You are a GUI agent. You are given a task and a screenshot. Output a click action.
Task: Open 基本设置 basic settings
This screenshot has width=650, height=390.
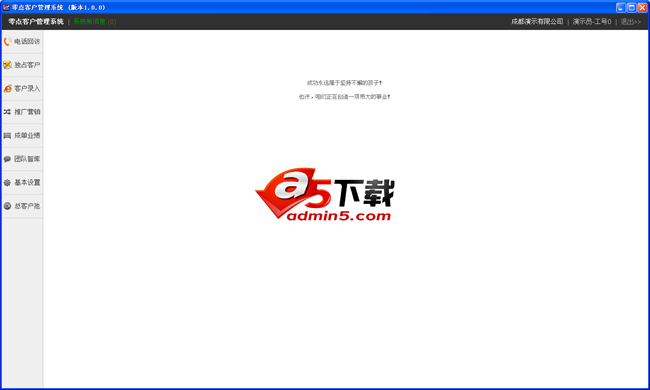[x=22, y=182]
